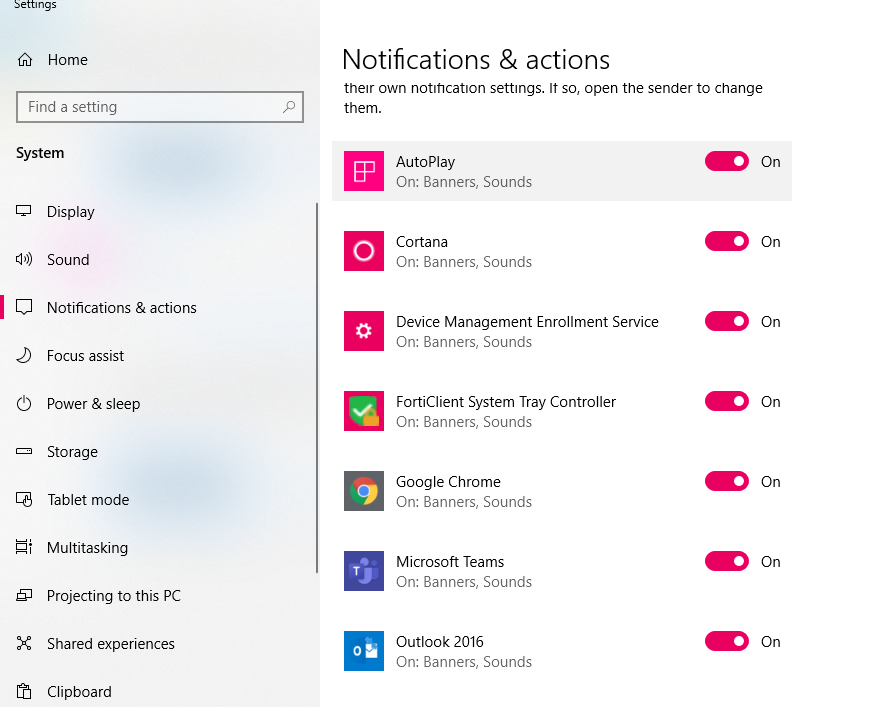This screenshot has width=885, height=707.
Task: Open the Sound settings page
Action: pos(158,260)
